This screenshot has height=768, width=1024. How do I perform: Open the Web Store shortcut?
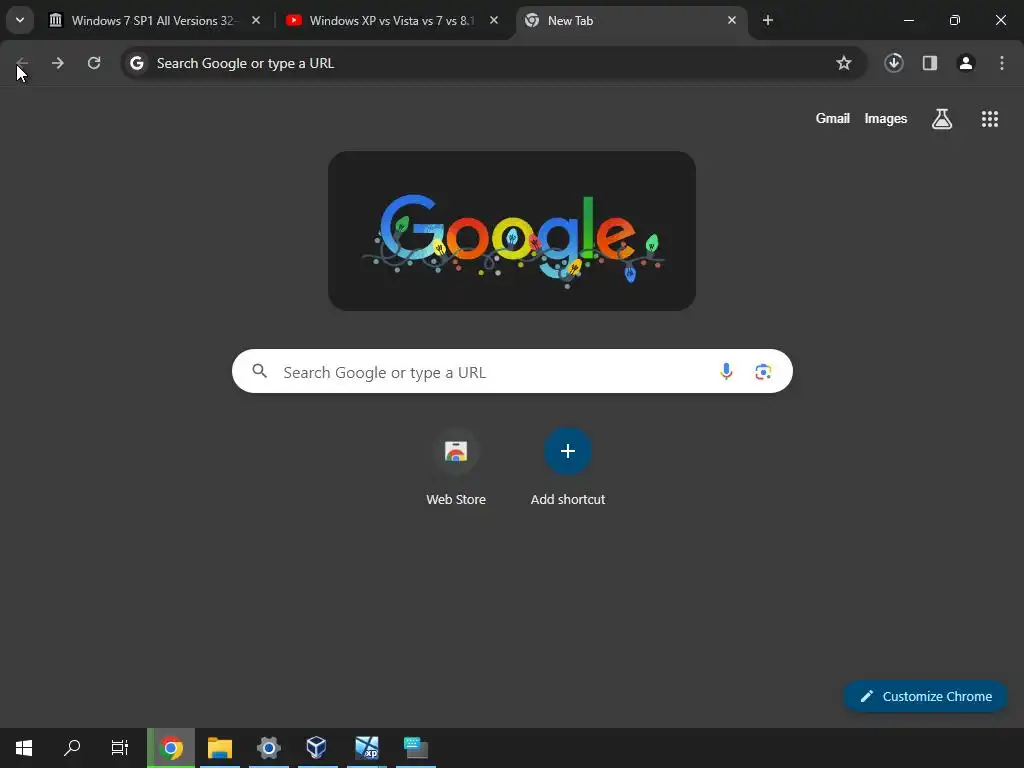tap(456, 467)
